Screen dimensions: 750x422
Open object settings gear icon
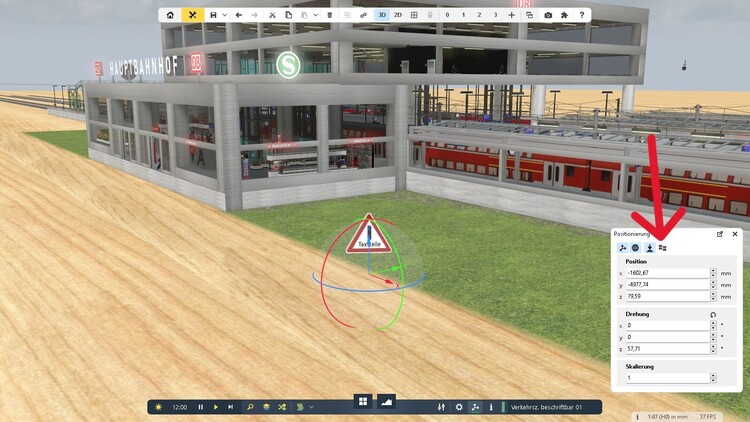coord(459,407)
